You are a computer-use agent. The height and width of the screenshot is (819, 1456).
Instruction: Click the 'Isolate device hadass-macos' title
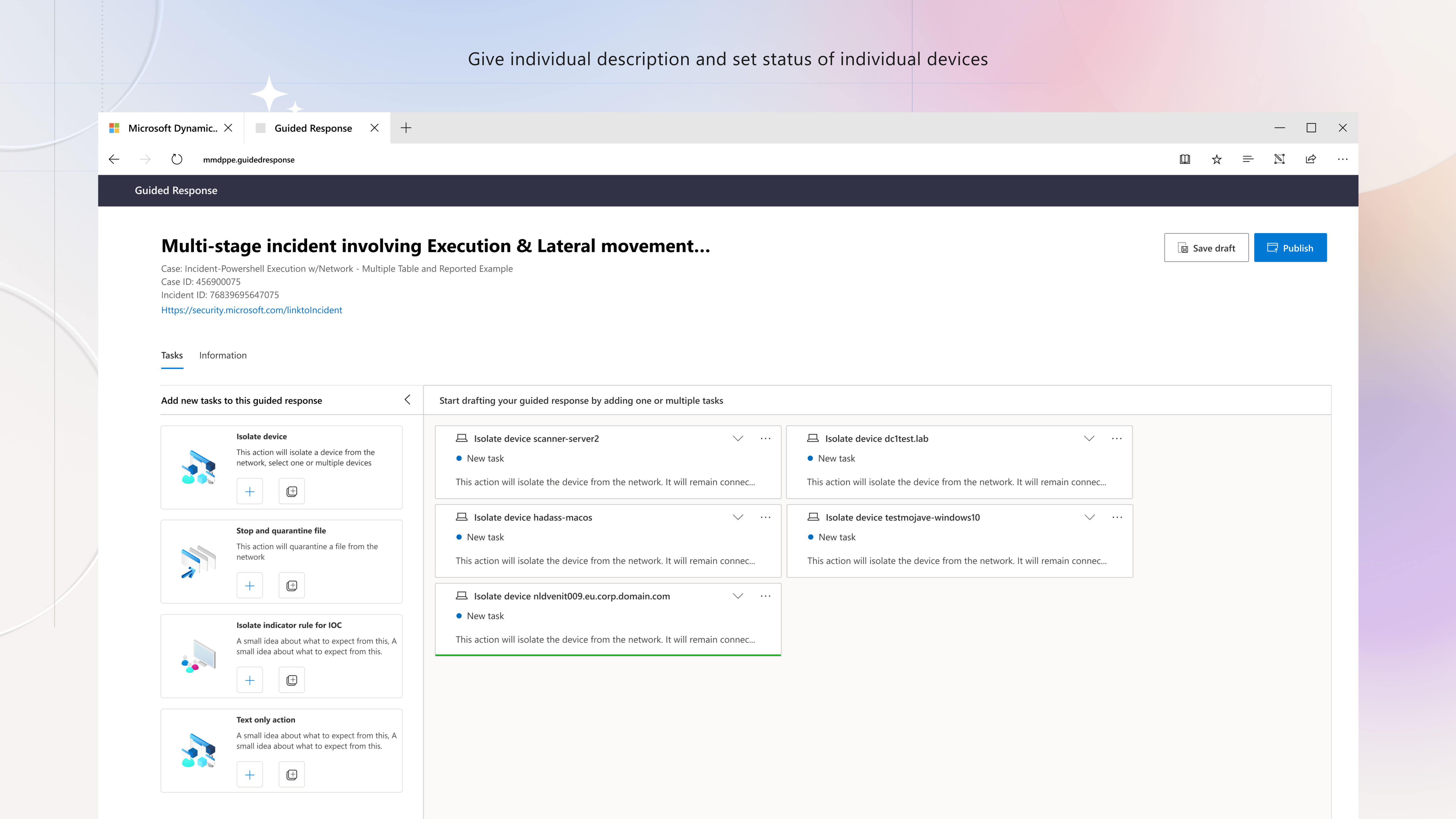(x=533, y=517)
